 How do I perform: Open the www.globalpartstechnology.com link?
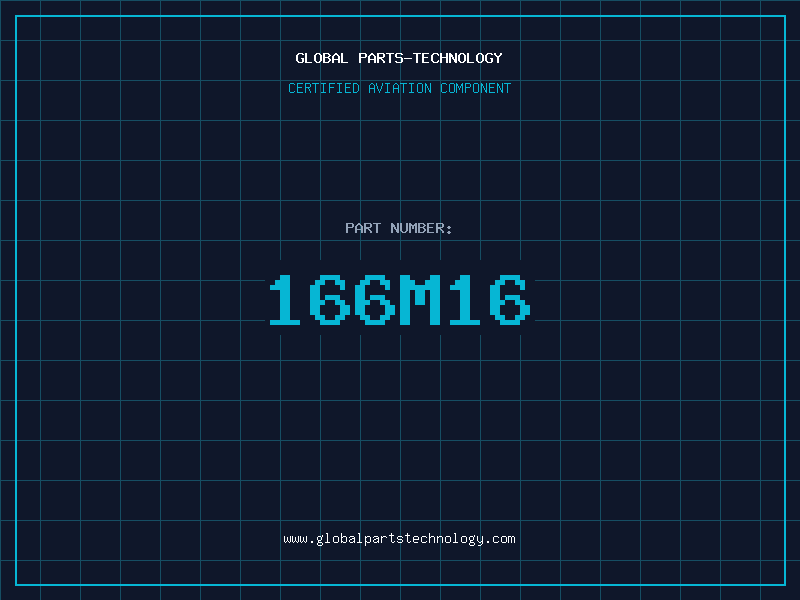399,539
